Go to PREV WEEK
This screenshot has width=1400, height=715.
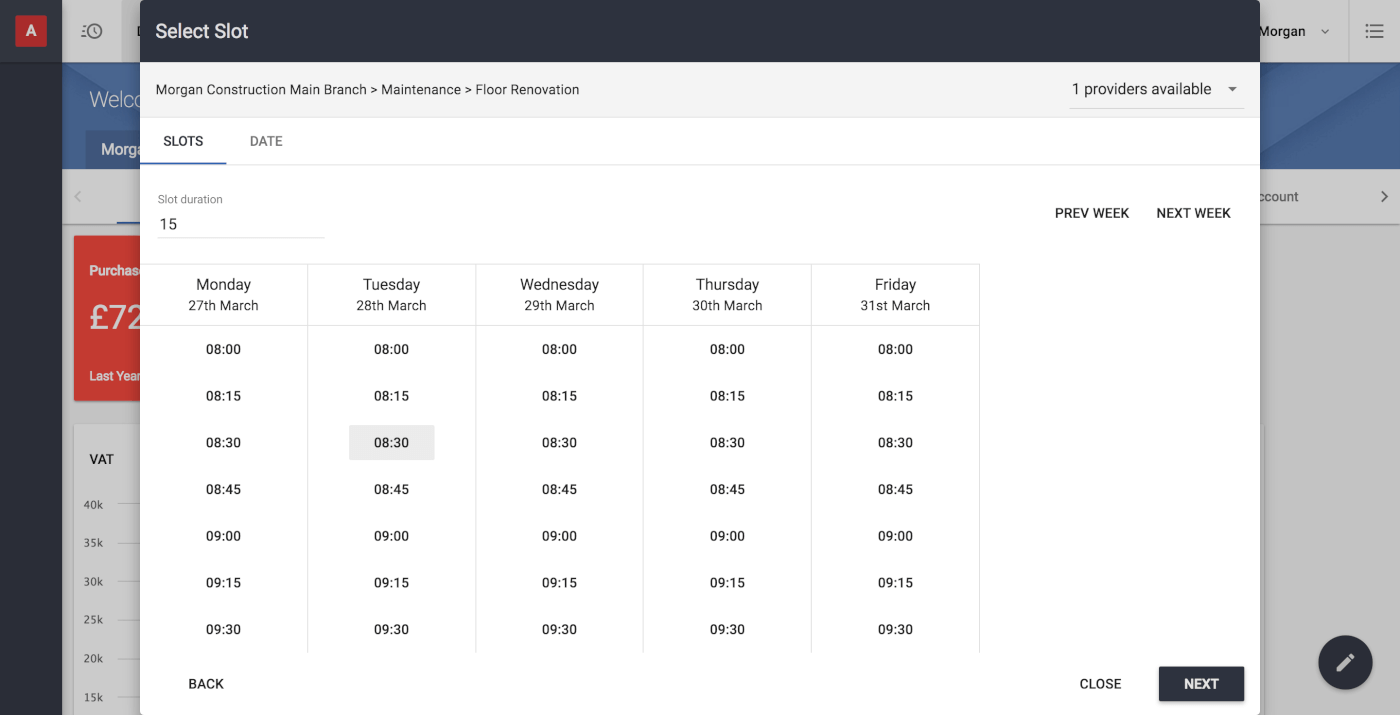pyautogui.click(x=1092, y=213)
